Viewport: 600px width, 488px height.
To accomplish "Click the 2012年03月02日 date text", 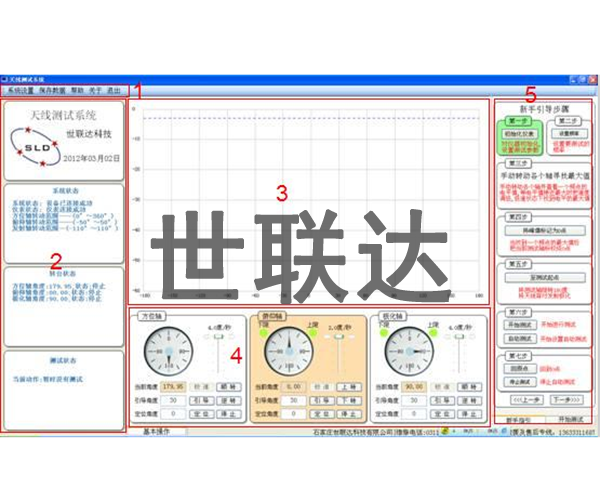I will (x=91, y=158).
